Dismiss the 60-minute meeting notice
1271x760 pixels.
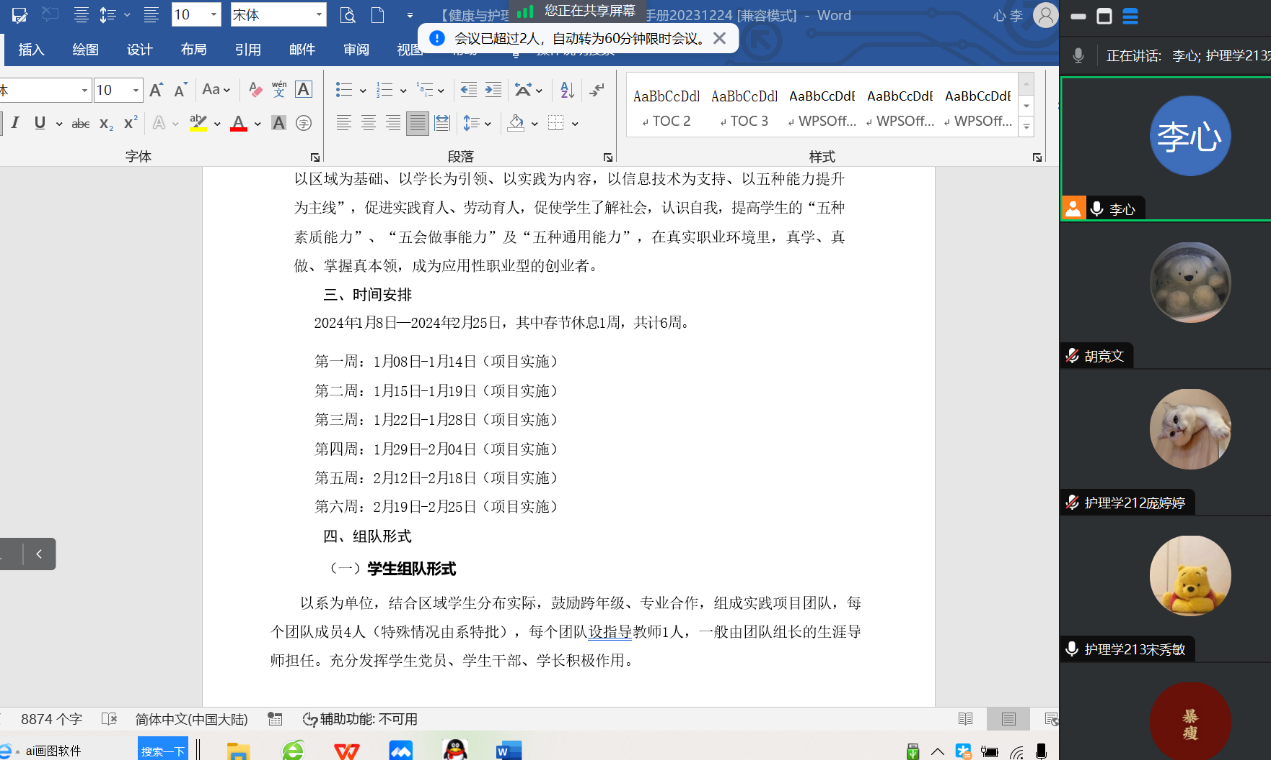(719, 39)
